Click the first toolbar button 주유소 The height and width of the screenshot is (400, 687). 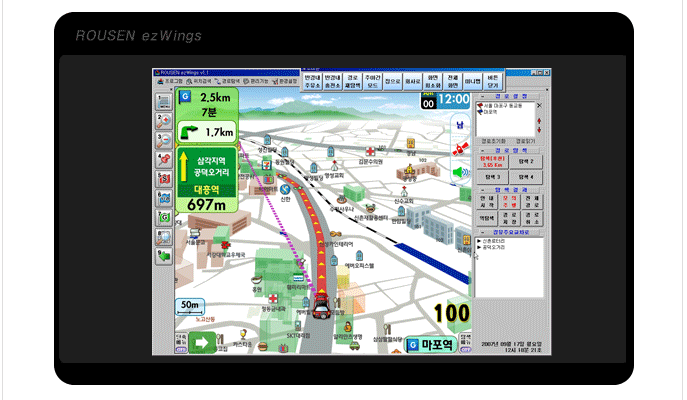point(312,81)
